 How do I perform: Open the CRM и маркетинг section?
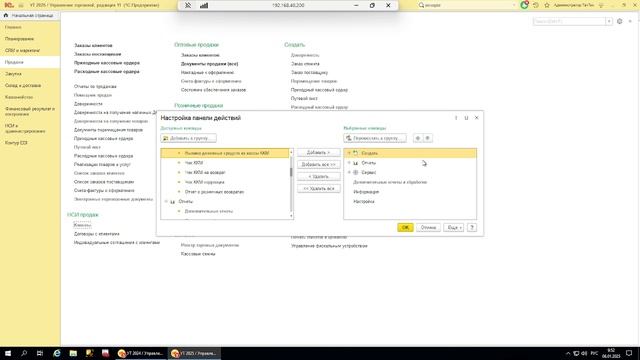tap(22, 51)
